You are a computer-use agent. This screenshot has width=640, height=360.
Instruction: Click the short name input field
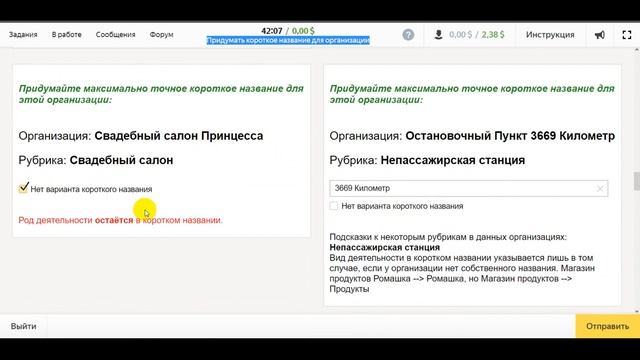pyautogui.click(x=469, y=189)
